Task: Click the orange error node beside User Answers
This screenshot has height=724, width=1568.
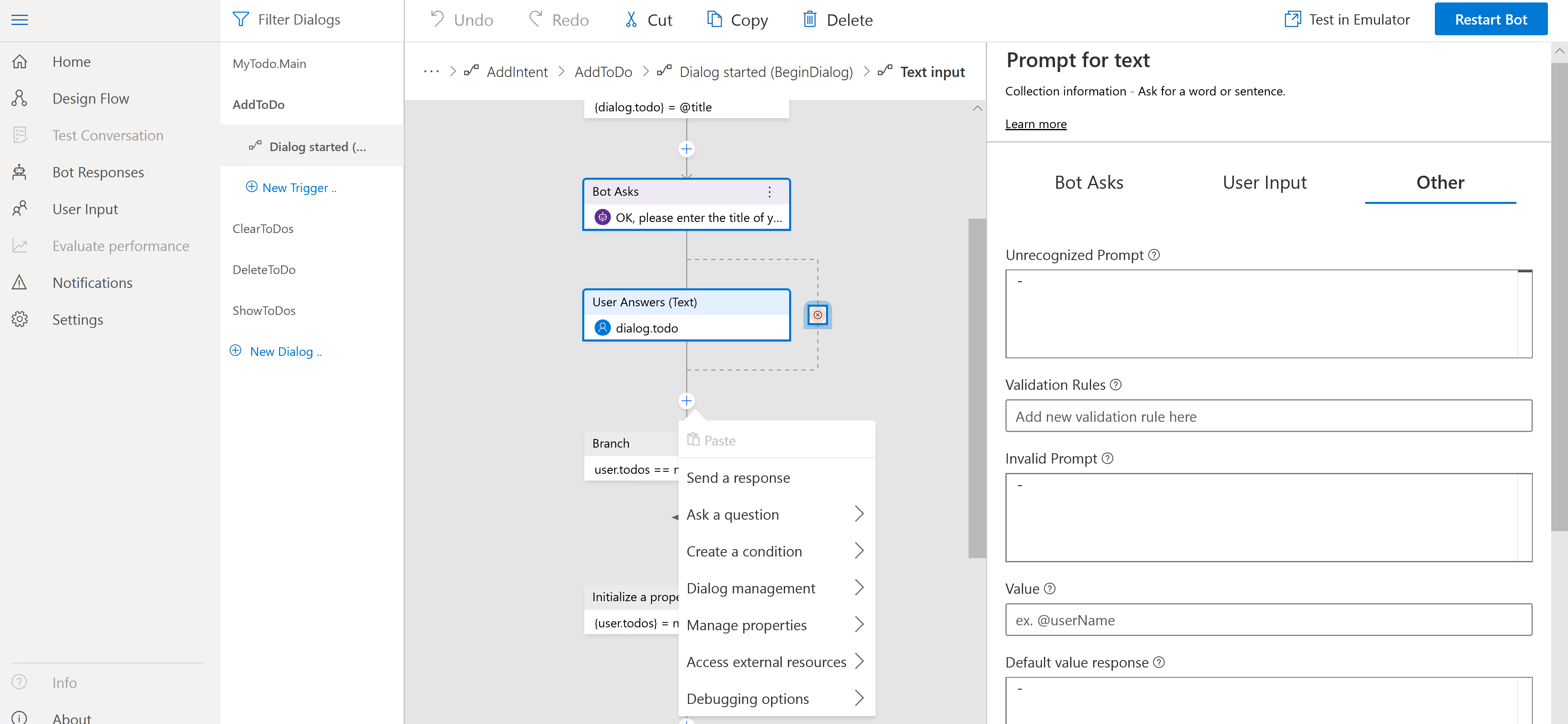Action: 817,315
